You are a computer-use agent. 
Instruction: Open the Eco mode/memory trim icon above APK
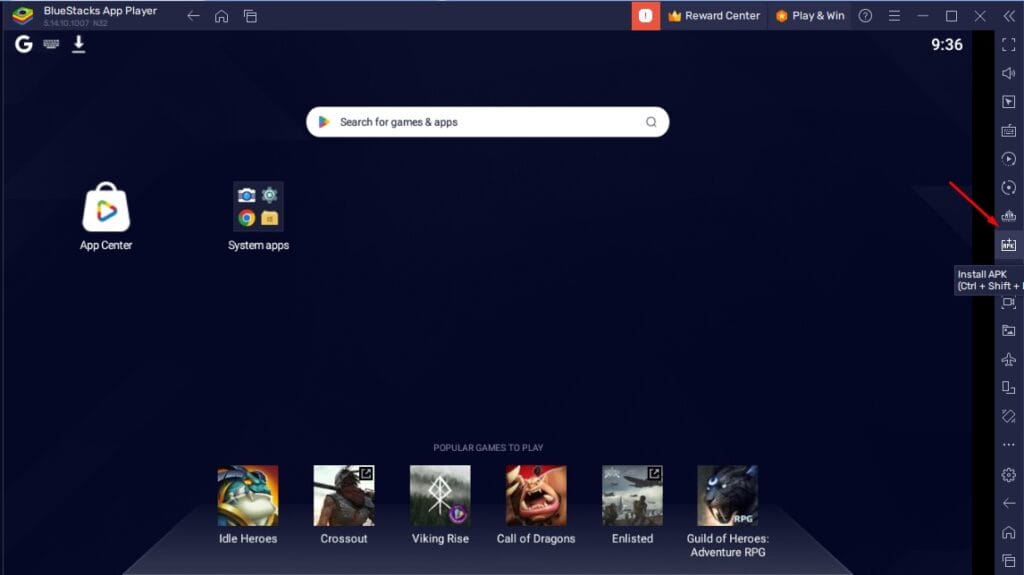1008,216
